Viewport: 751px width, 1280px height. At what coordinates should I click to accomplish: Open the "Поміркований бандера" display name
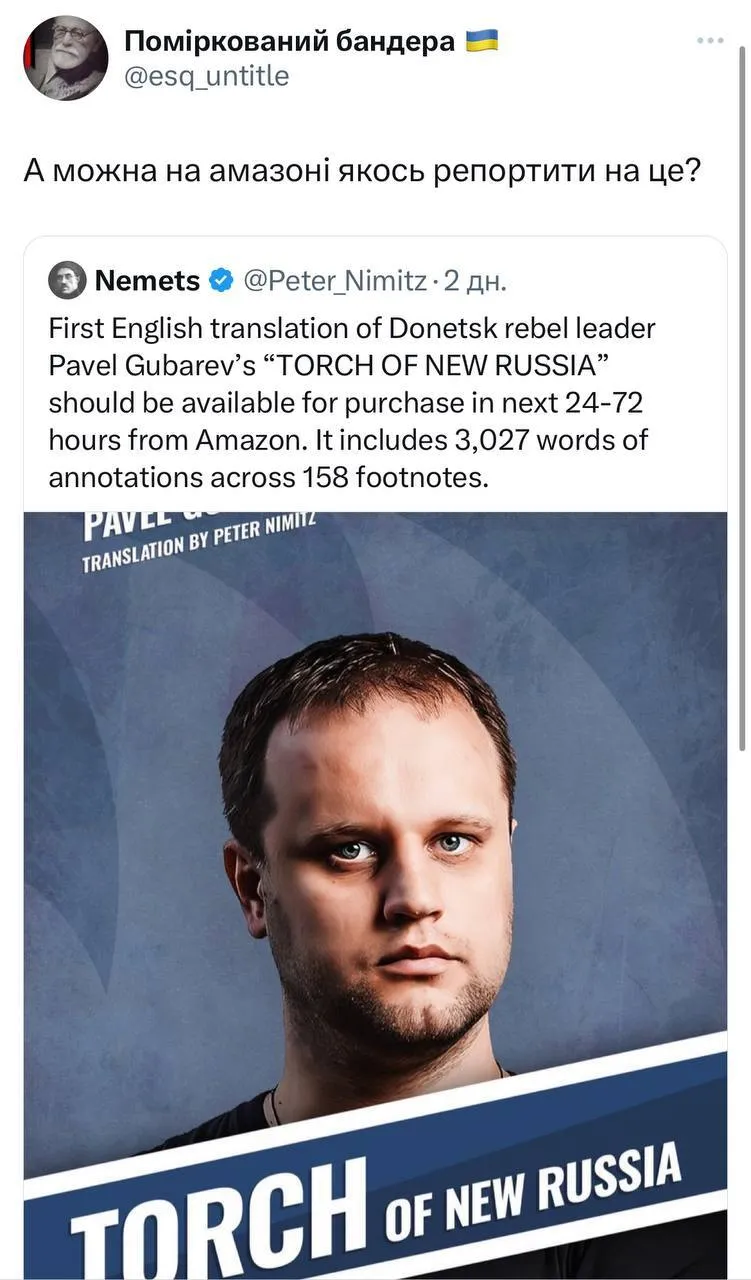click(x=290, y=41)
